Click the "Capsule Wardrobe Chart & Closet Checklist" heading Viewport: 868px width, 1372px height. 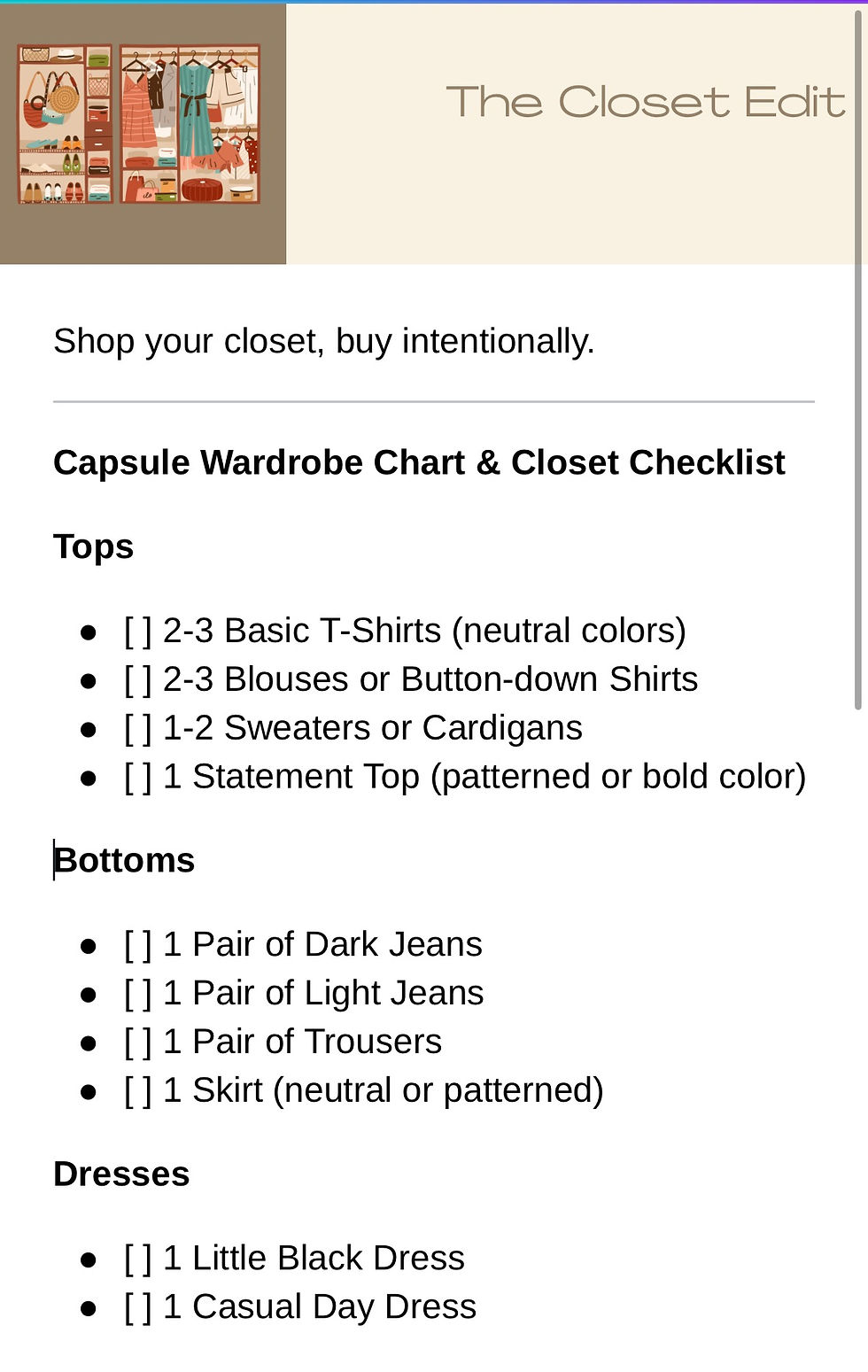419,462
